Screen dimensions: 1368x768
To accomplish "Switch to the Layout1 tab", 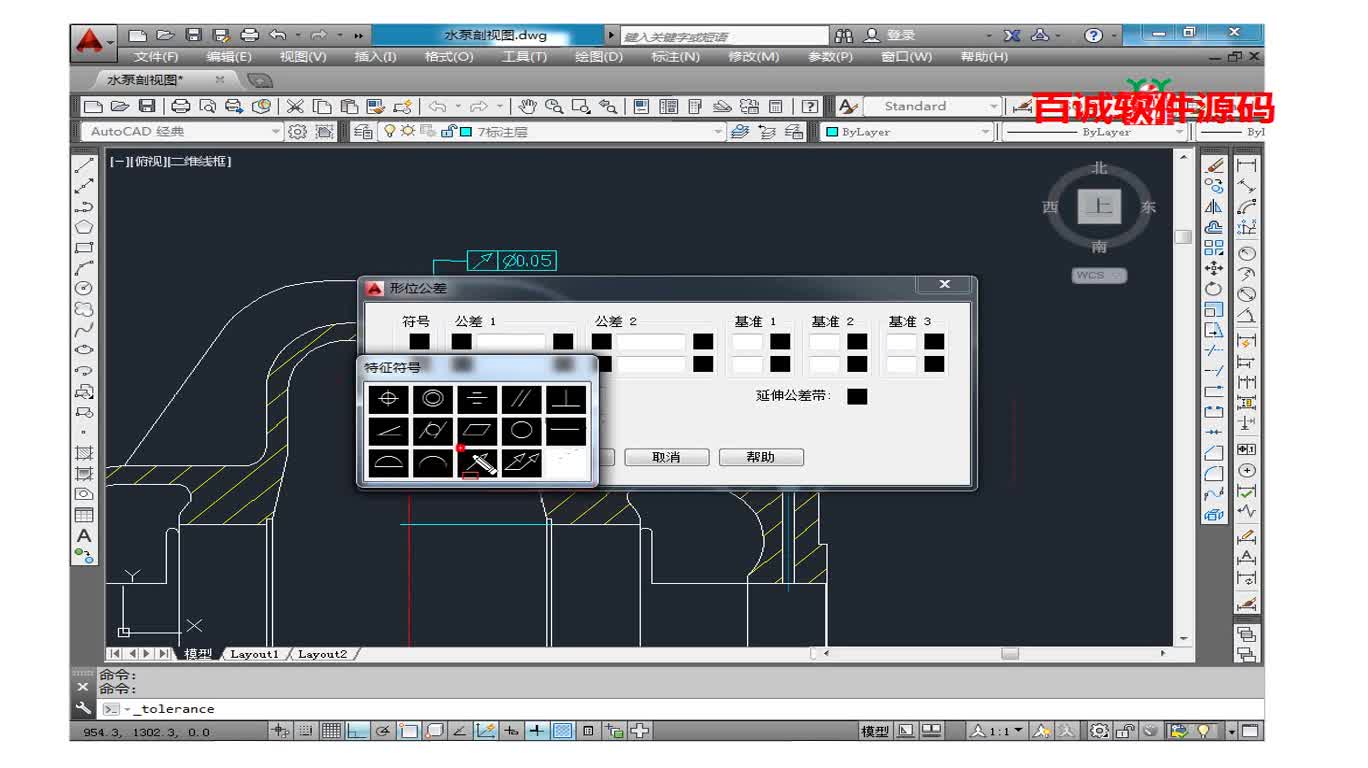I will 255,654.
